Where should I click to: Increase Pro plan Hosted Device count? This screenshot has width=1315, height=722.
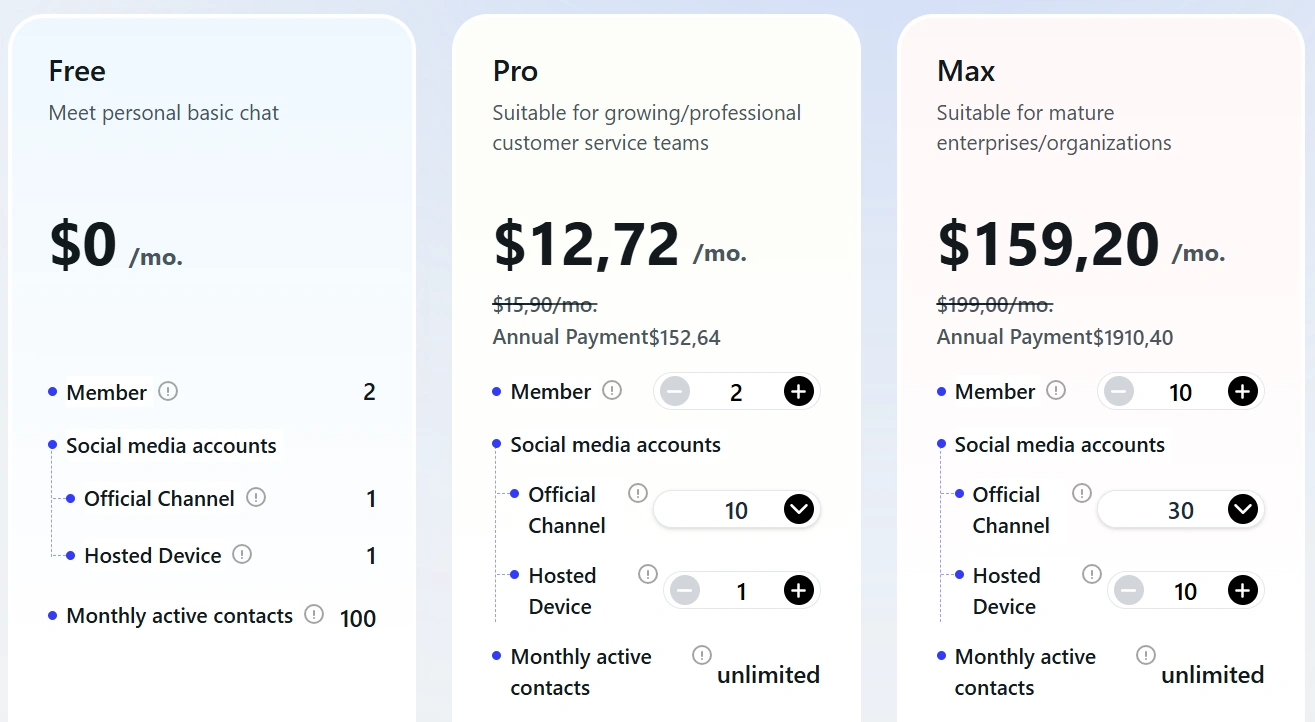click(x=798, y=591)
